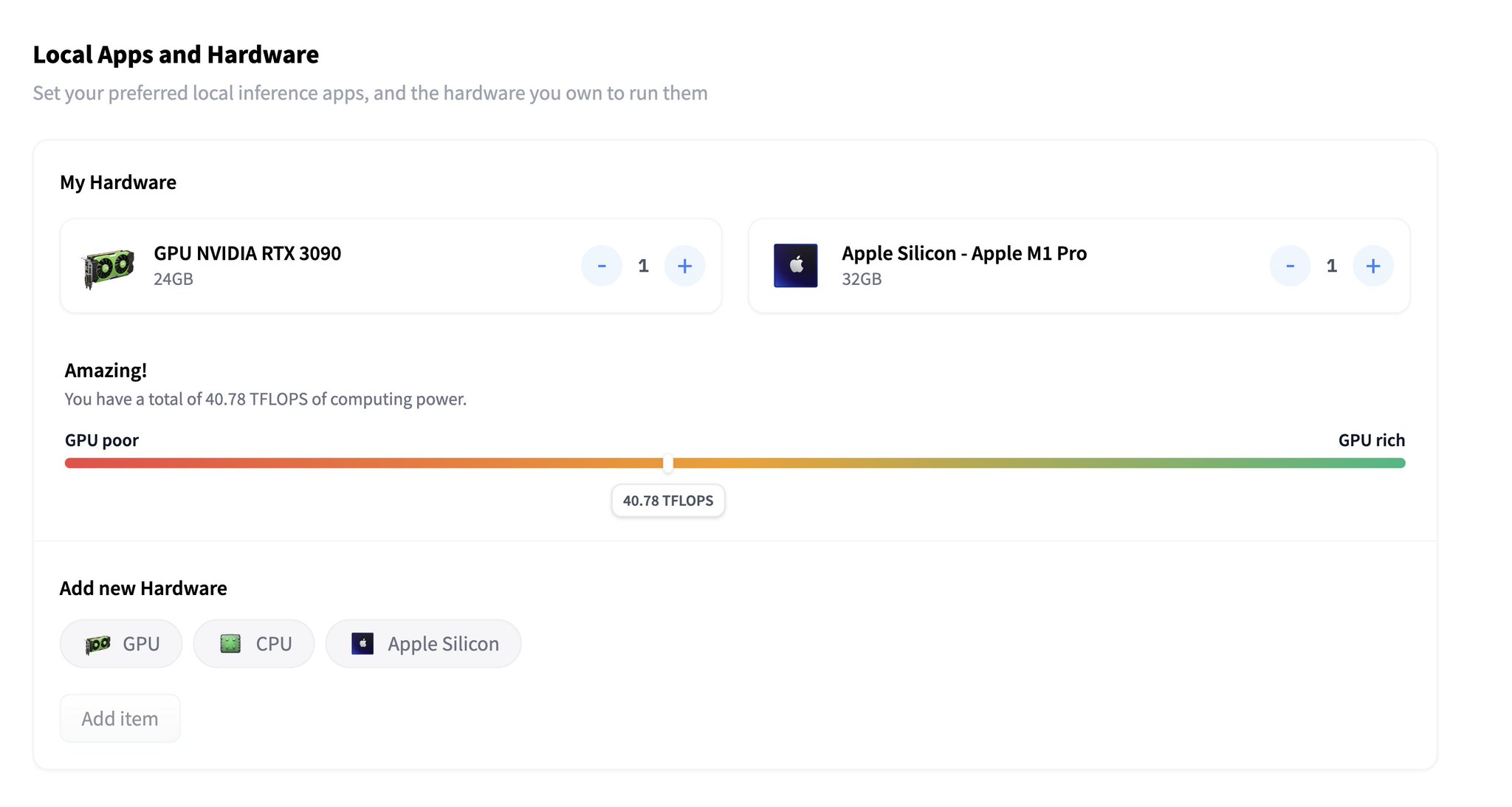
Task: Click the 32GB memory label
Action: [862, 279]
